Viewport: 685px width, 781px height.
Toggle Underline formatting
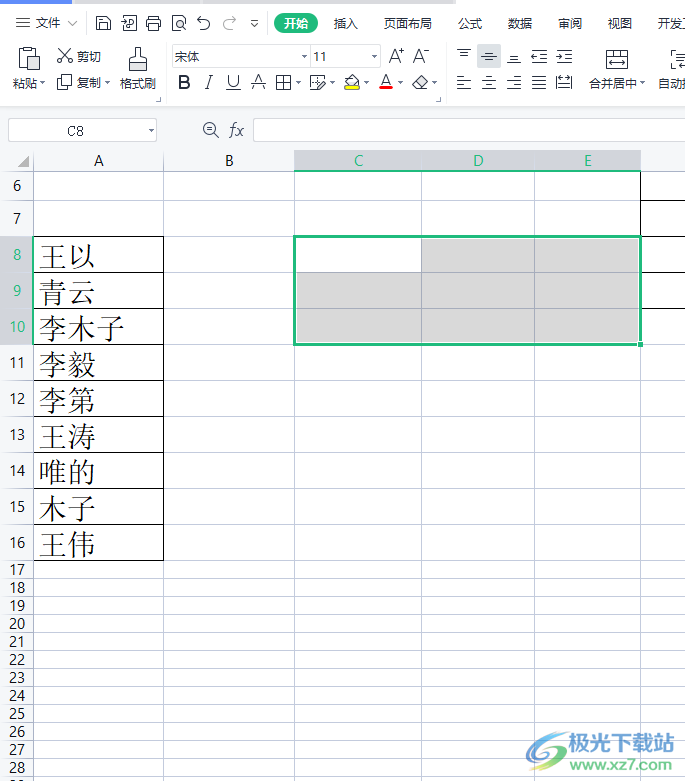(233, 82)
